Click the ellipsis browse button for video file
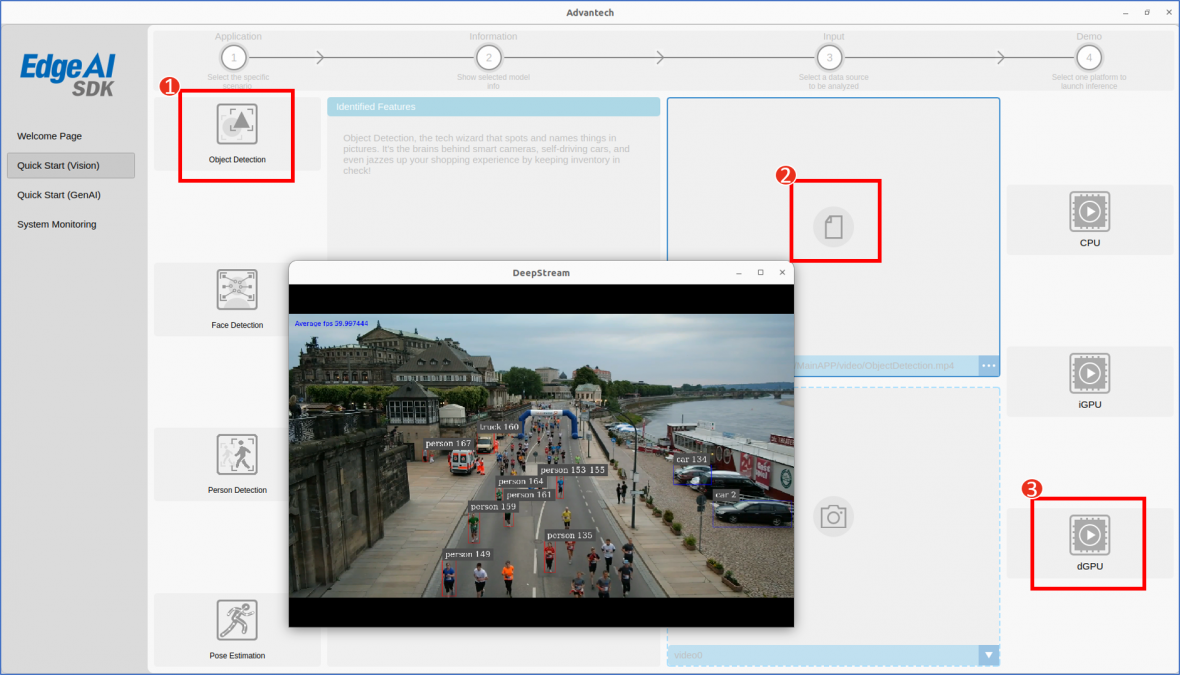 tap(989, 366)
